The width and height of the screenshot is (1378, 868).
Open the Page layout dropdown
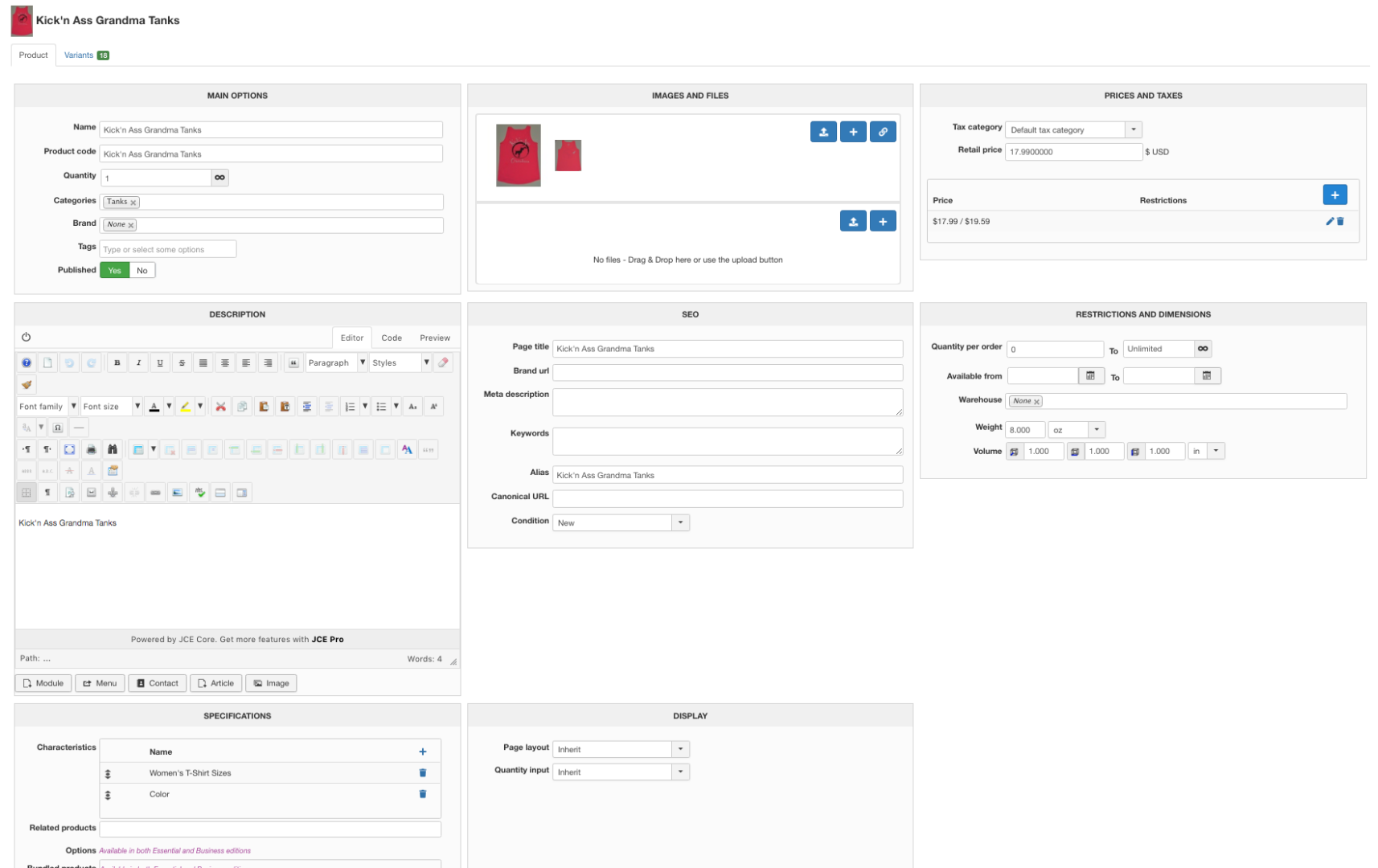click(621, 750)
